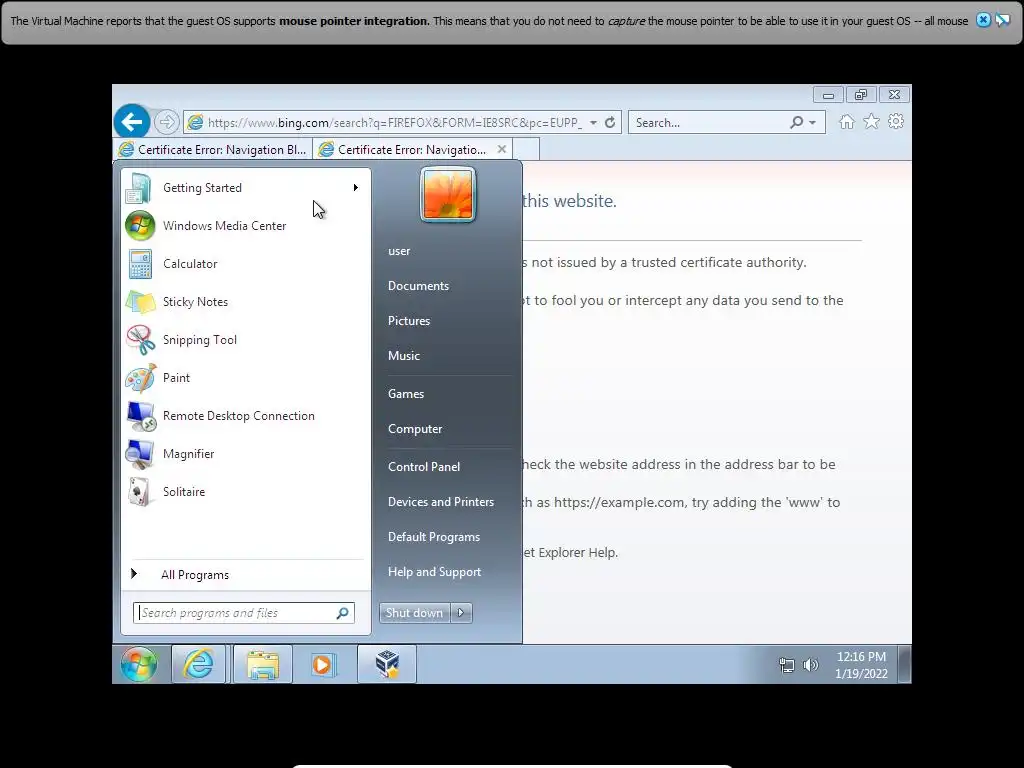Image resolution: width=1024 pixels, height=768 pixels.
Task: Click the Internet Explorer Back button
Action: (x=132, y=122)
